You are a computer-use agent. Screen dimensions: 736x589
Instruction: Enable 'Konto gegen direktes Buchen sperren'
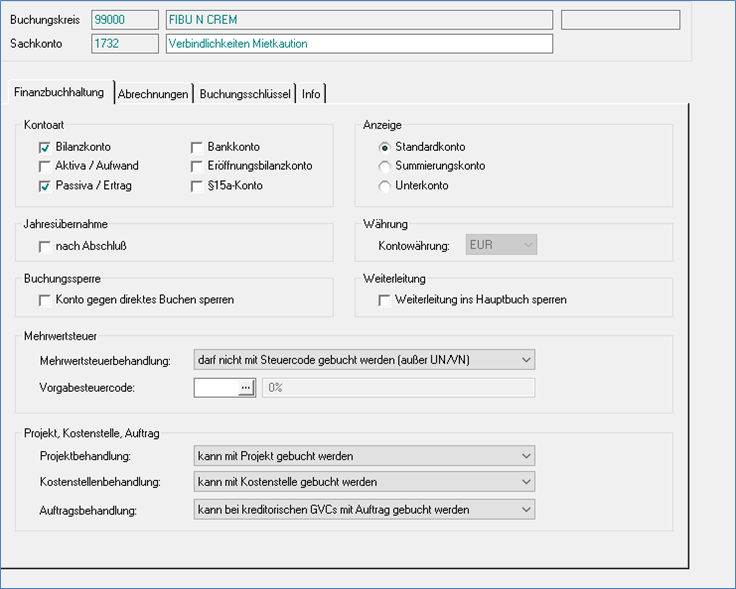click(x=44, y=300)
